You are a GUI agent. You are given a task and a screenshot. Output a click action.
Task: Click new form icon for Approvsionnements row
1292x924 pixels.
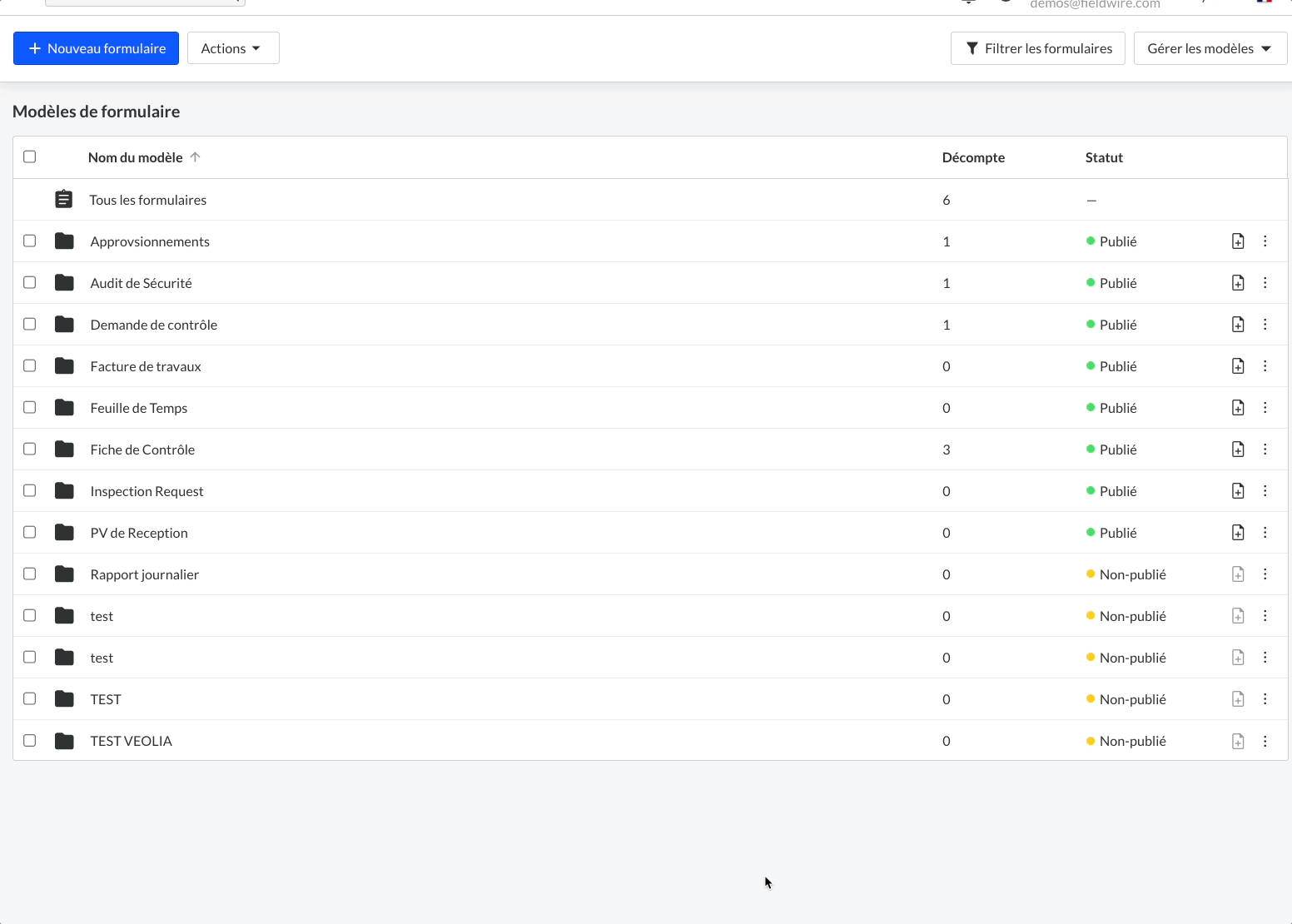[1238, 241]
